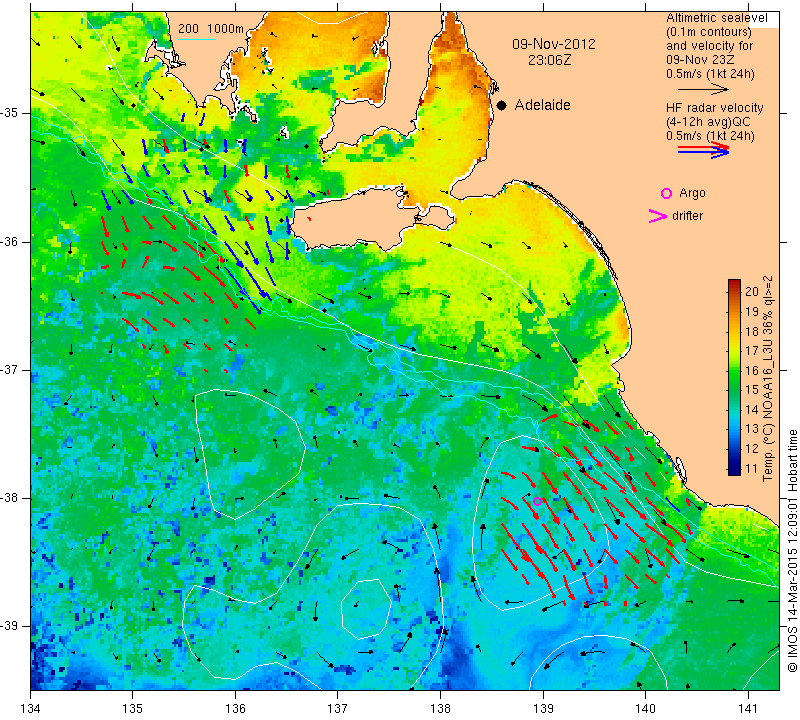Click the longitude axis label 138
The image size is (800, 720).
pyautogui.click(x=440, y=708)
